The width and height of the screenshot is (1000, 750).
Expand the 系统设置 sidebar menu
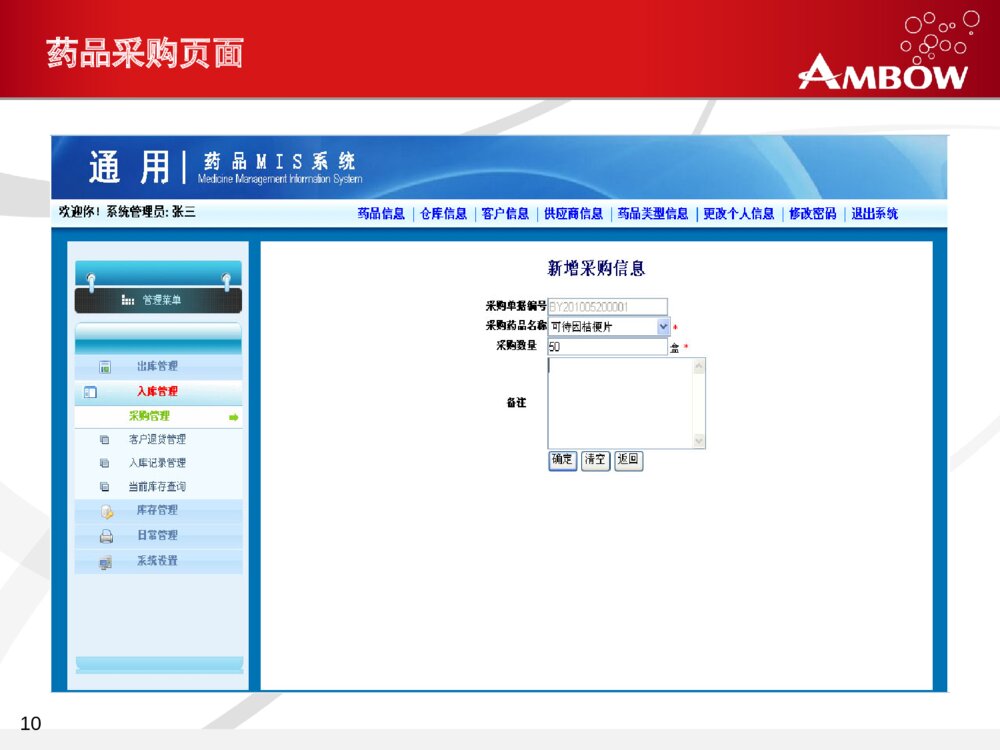[158, 561]
